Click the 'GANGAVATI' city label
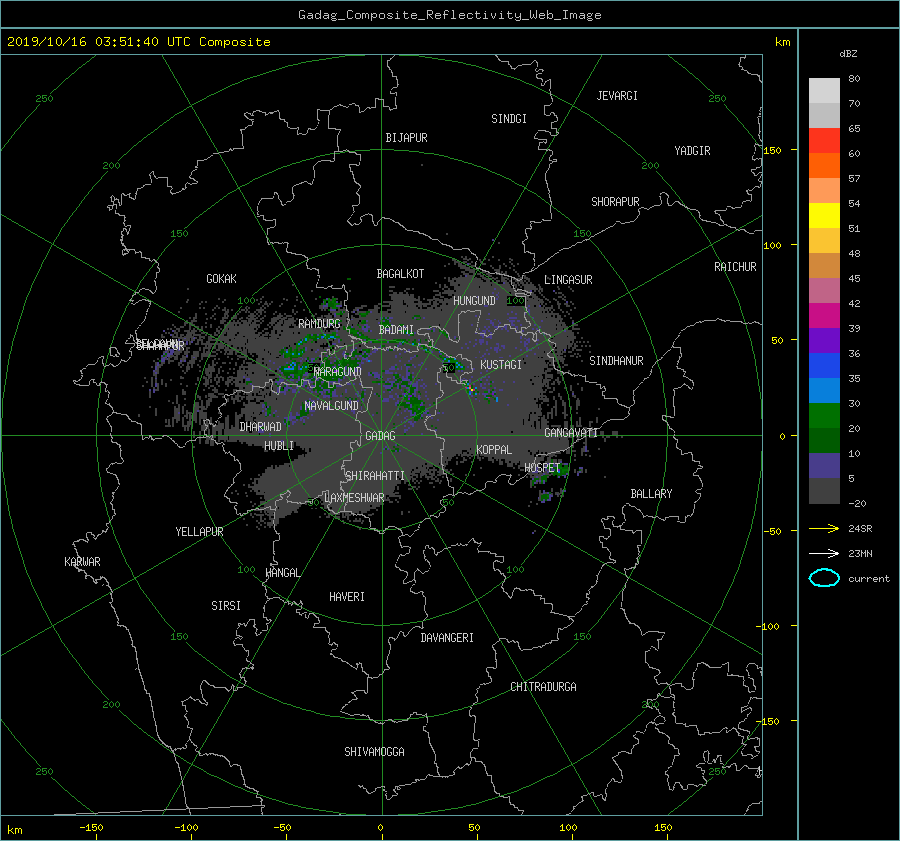The image size is (900, 841). click(571, 433)
